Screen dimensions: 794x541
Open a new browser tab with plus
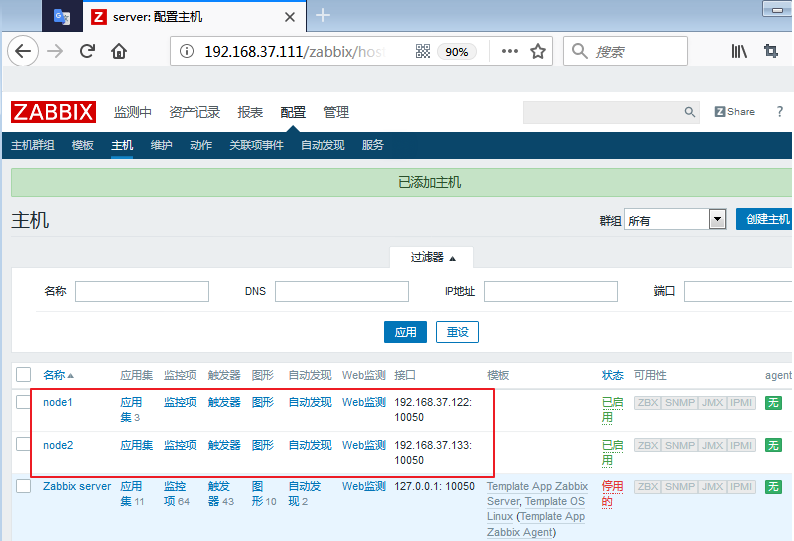point(323,16)
